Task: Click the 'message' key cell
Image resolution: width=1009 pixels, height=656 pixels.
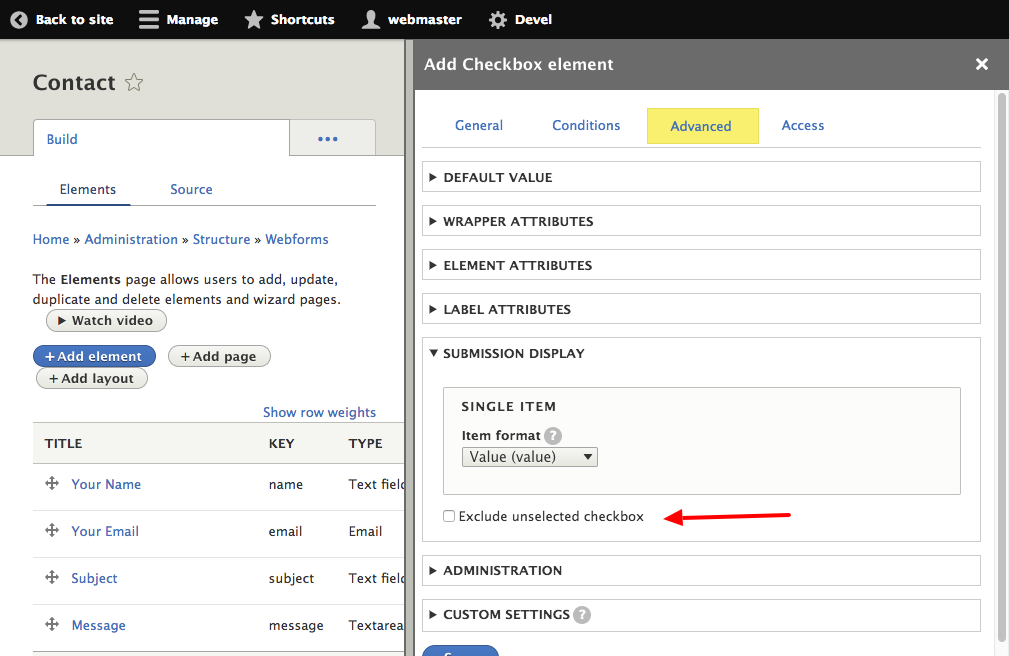Action: [296, 625]
